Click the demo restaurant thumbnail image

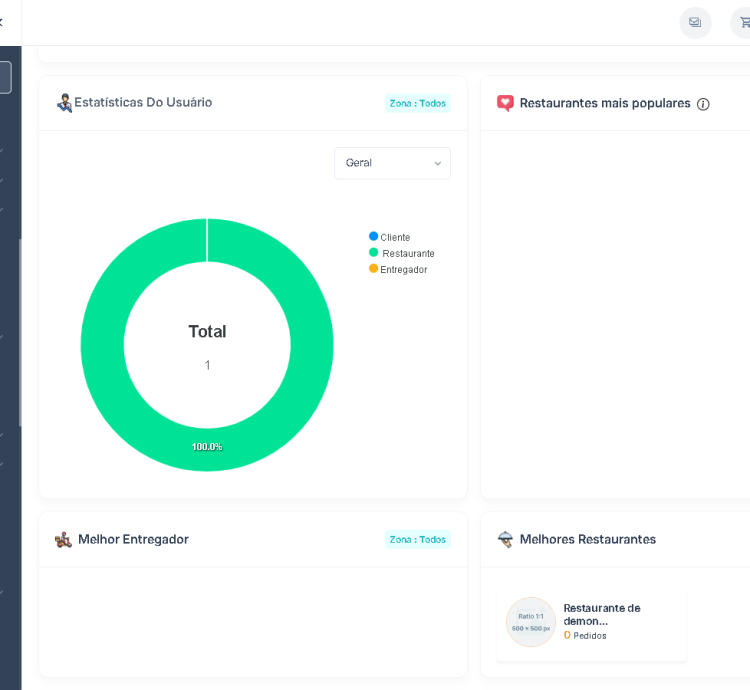(x=531, y=622)
